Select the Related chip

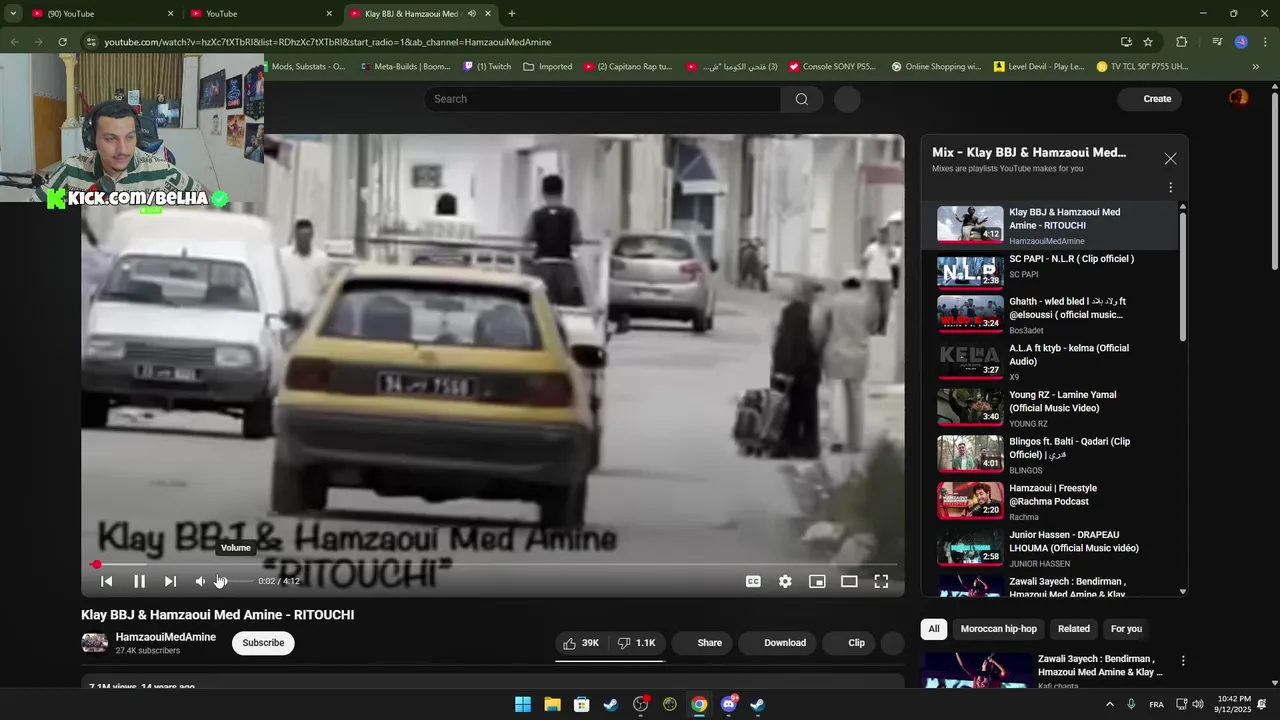1073,629
